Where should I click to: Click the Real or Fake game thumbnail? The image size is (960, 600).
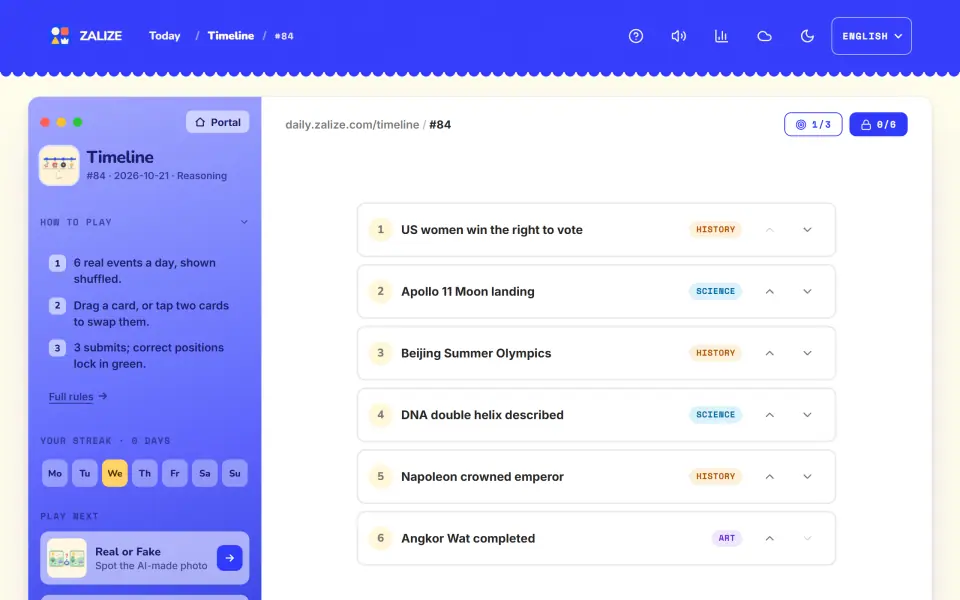tap(67, 558)
